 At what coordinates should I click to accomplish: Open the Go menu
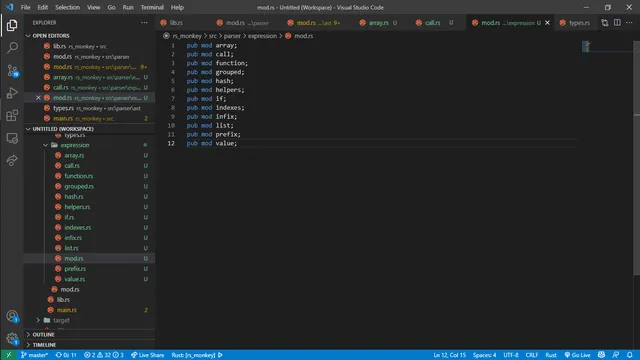(111, 7)
